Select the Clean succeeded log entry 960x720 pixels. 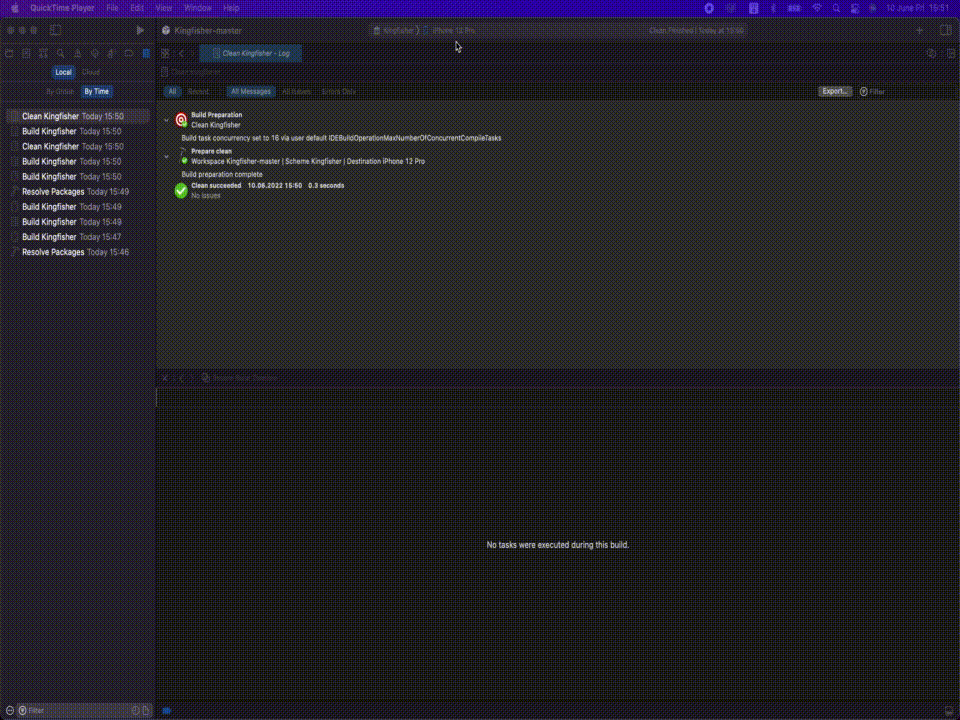[x=259, y=190]
